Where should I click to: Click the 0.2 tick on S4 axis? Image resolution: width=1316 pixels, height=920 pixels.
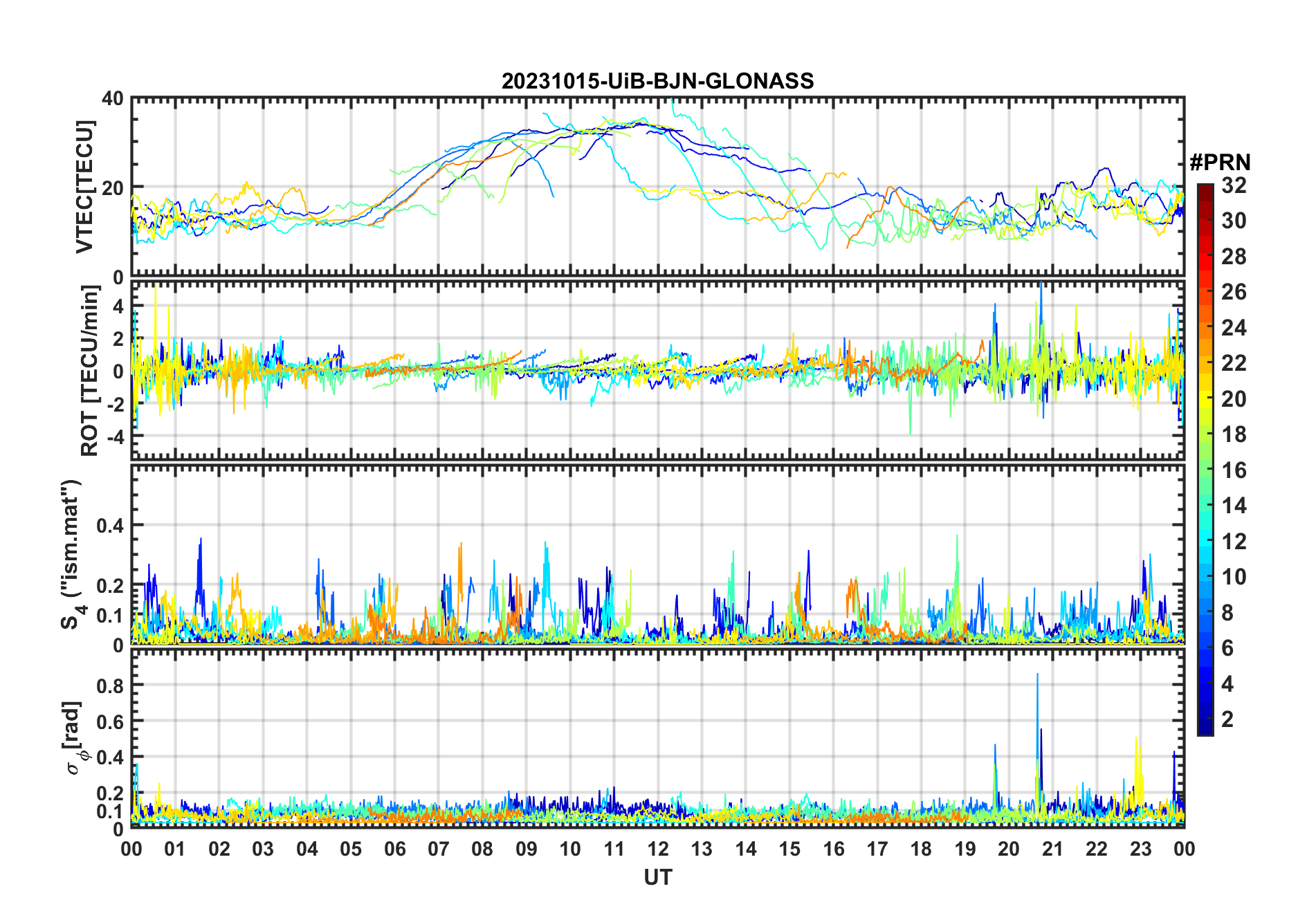click(111, 585)
